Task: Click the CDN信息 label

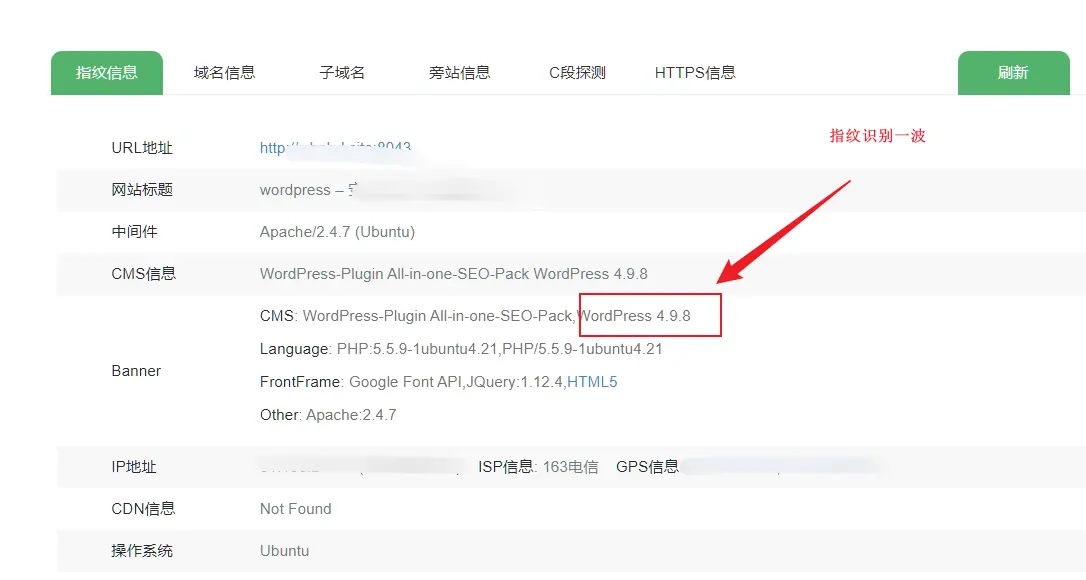Action: click(x=143, y=509)
